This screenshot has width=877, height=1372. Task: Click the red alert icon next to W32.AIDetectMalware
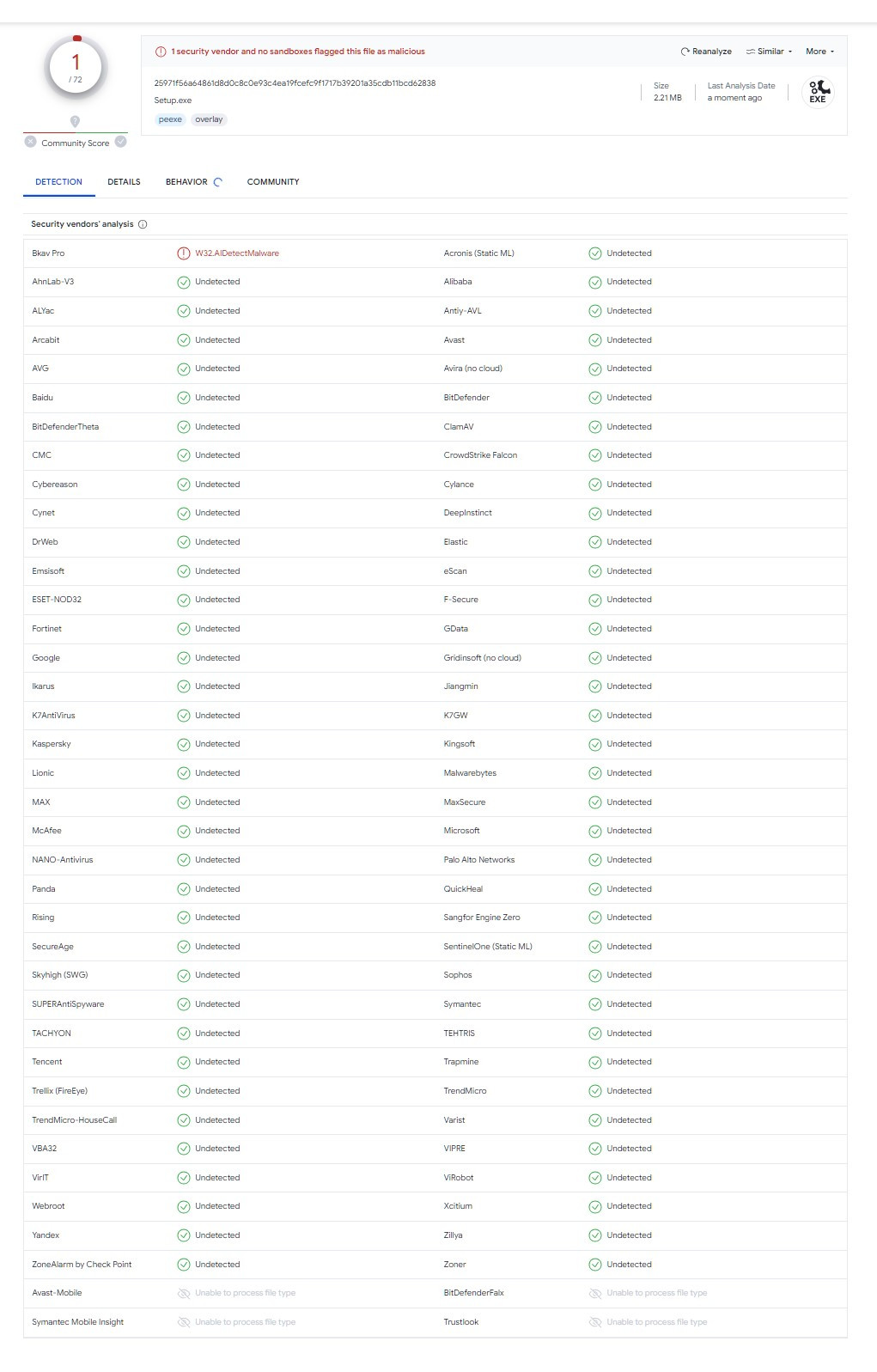click(x=183, y=253)
